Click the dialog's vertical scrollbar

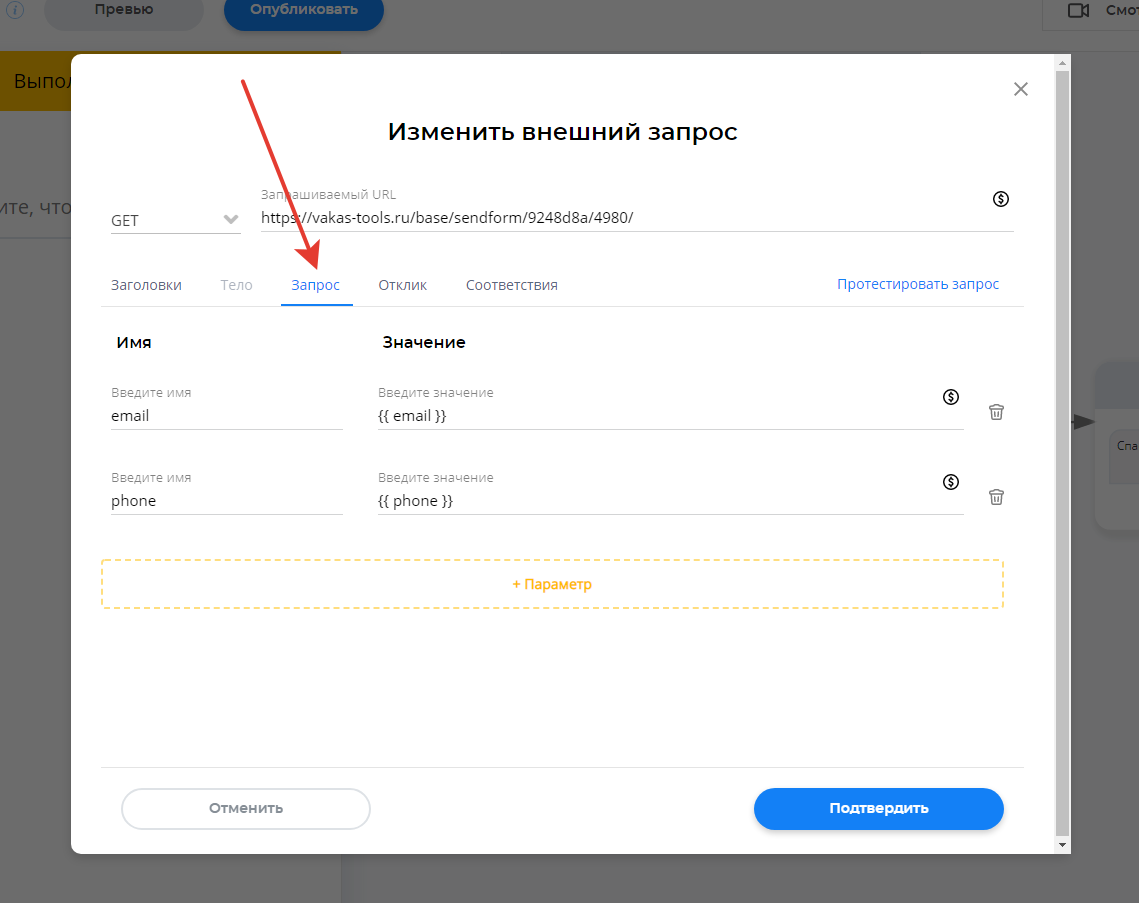(x=1062, y=450)
